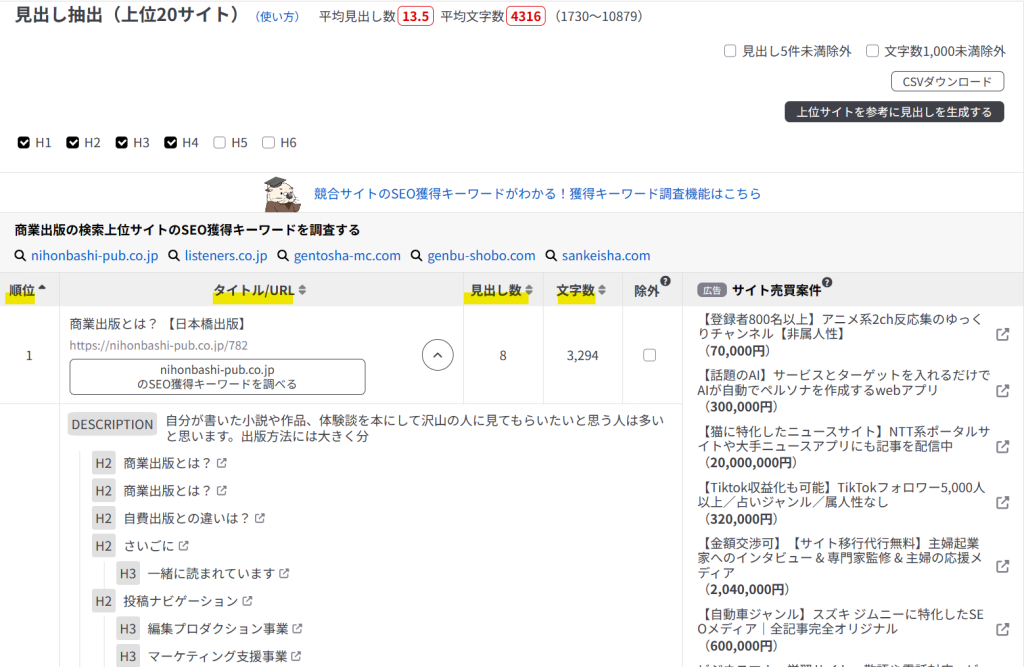The height and width of the screenshot is (667, 1024).
Task: Sort table by 見出し数 column
Action: (500, 290)
